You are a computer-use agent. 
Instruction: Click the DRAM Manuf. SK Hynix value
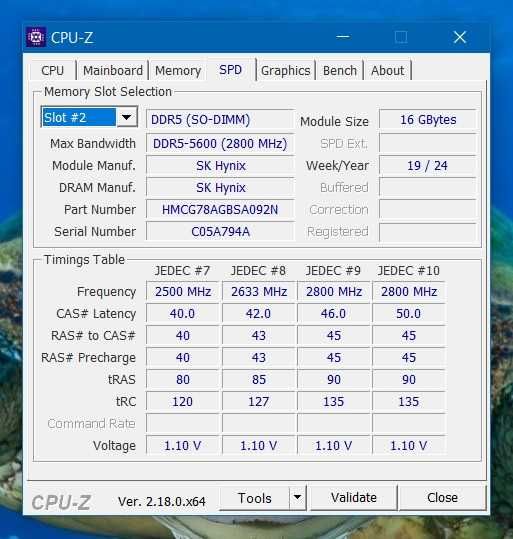click(220, 188)
